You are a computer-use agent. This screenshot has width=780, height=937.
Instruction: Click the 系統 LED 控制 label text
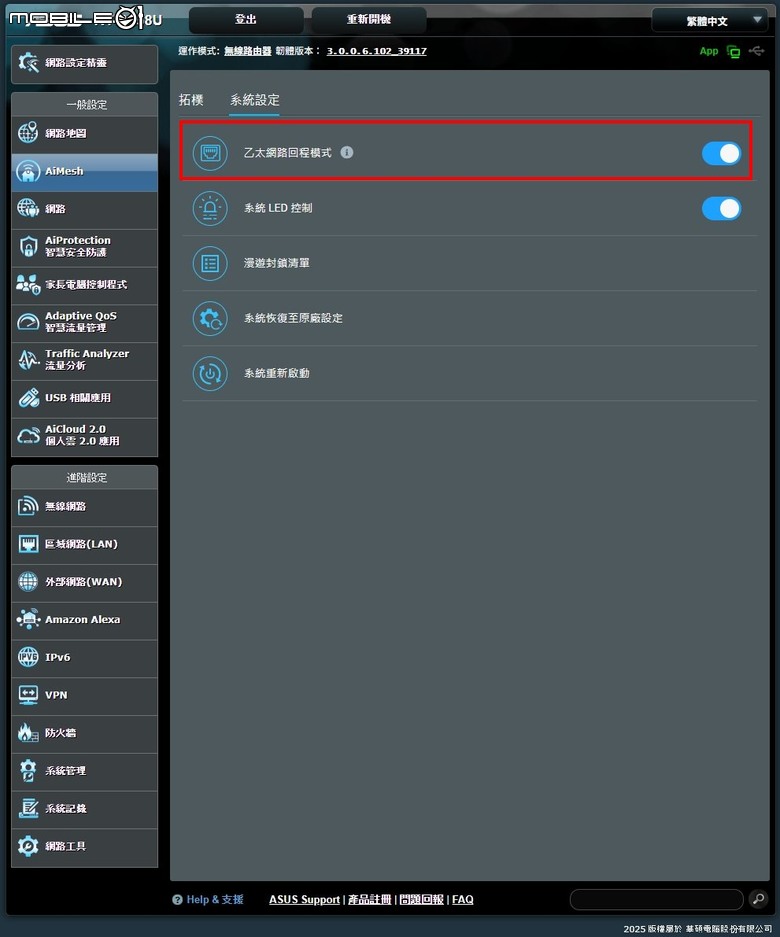click(x=278, y=208)
